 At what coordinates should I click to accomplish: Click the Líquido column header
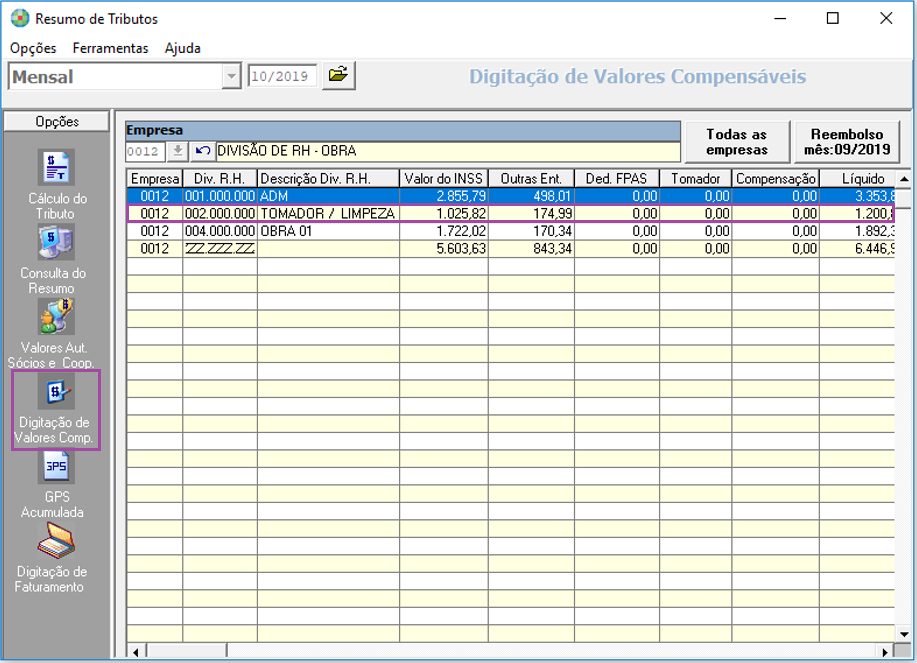tap(857, 178)
